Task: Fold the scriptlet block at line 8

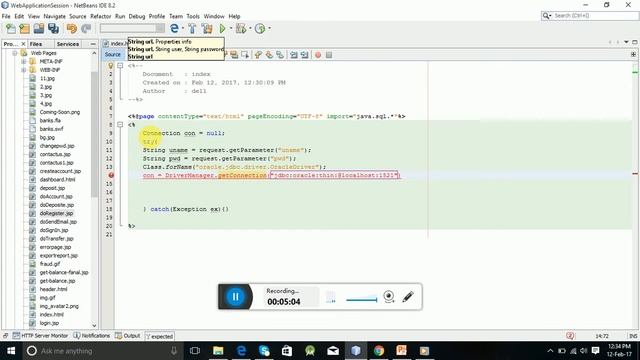Action: (x=120, y=124)
